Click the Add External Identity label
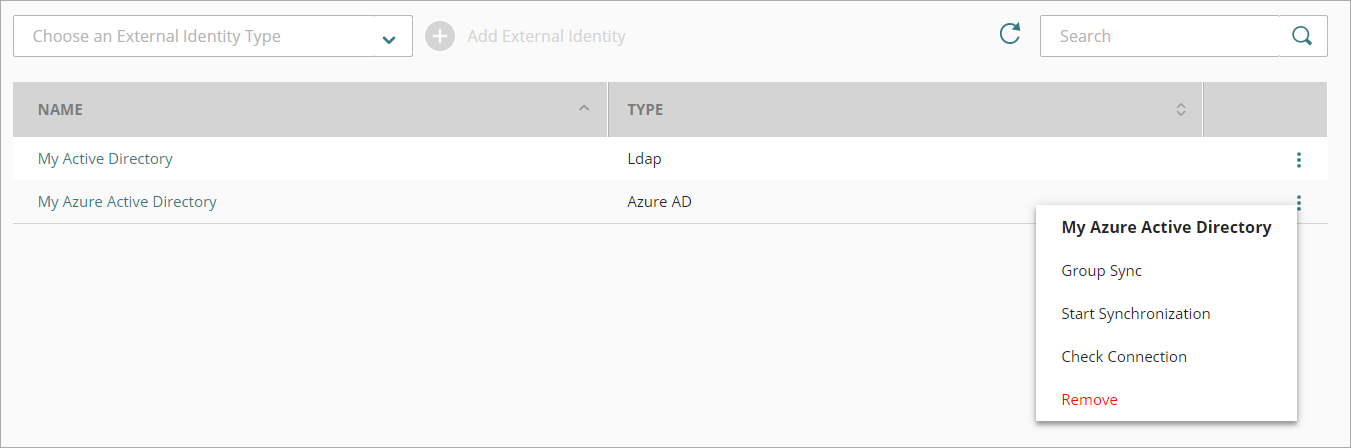 tap(546, 36)
